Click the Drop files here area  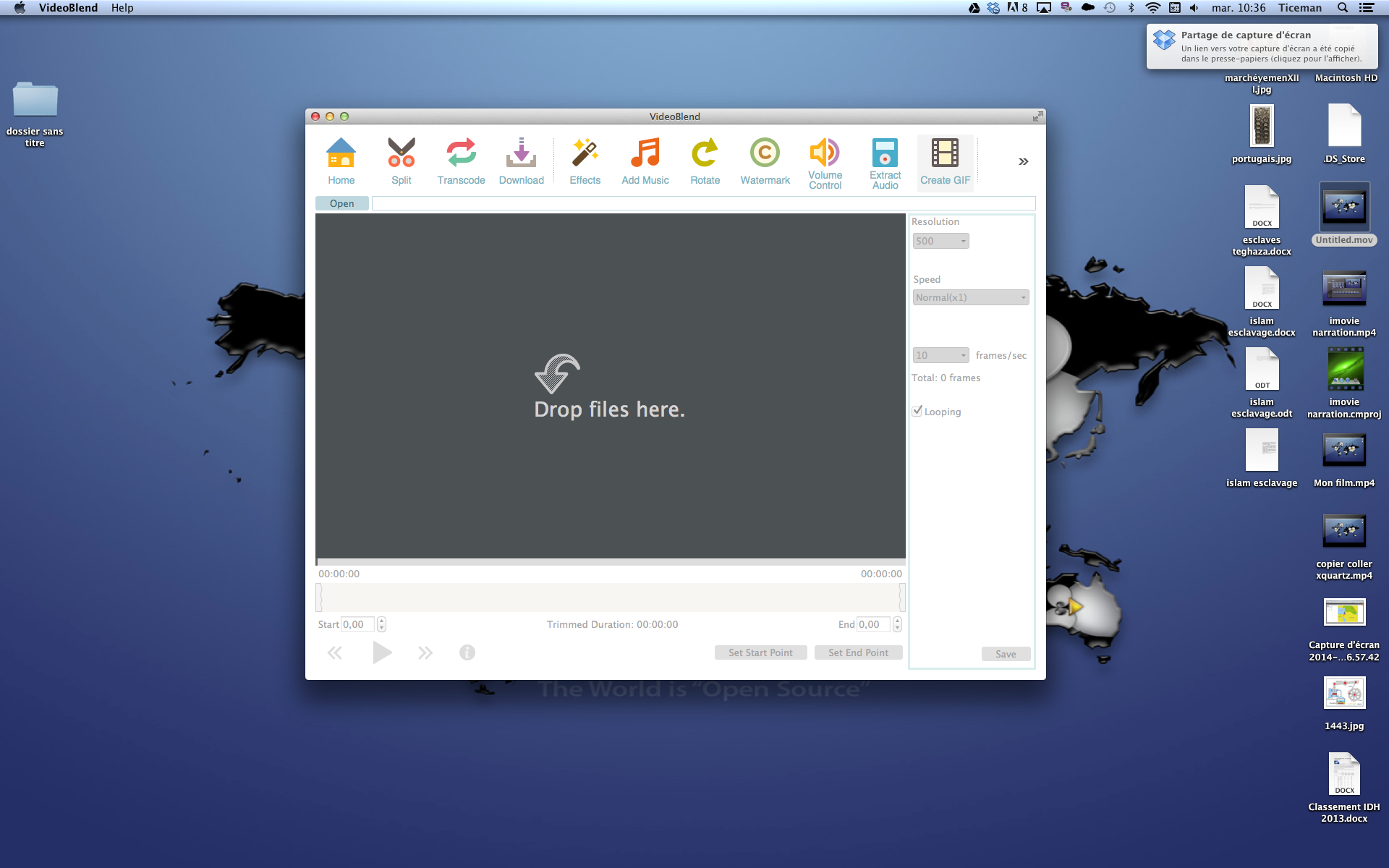pos(610,386)
